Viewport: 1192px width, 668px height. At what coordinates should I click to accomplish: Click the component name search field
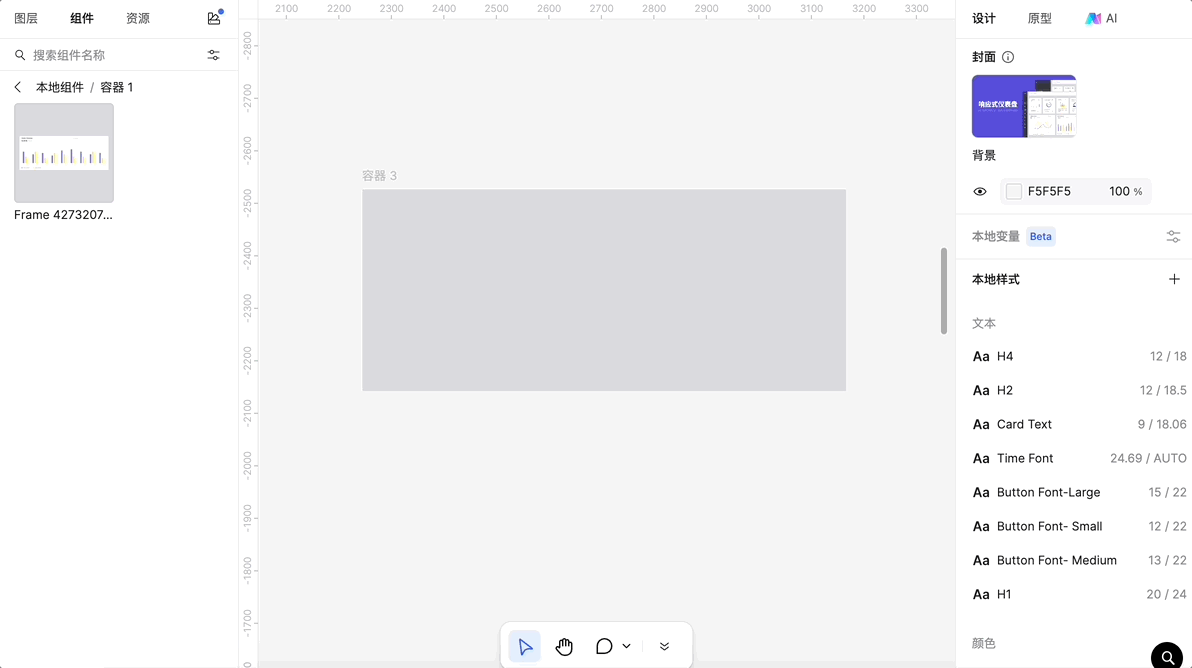click(110, 55)
